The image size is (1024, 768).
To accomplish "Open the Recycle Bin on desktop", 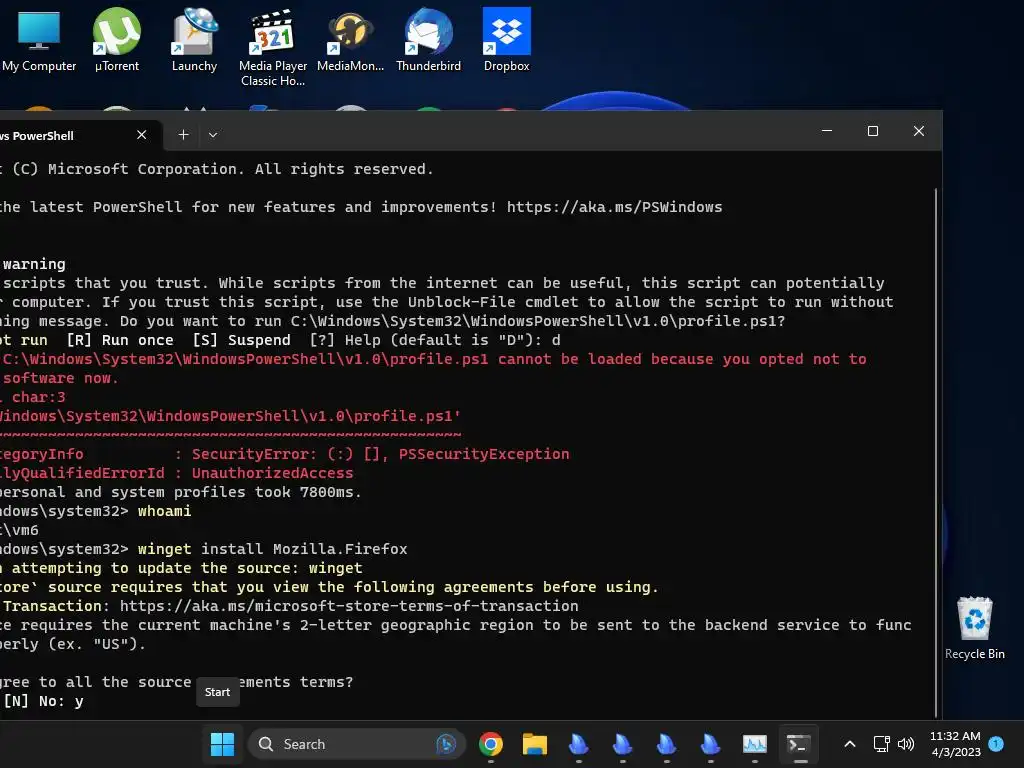I will [x=974, y=628].
